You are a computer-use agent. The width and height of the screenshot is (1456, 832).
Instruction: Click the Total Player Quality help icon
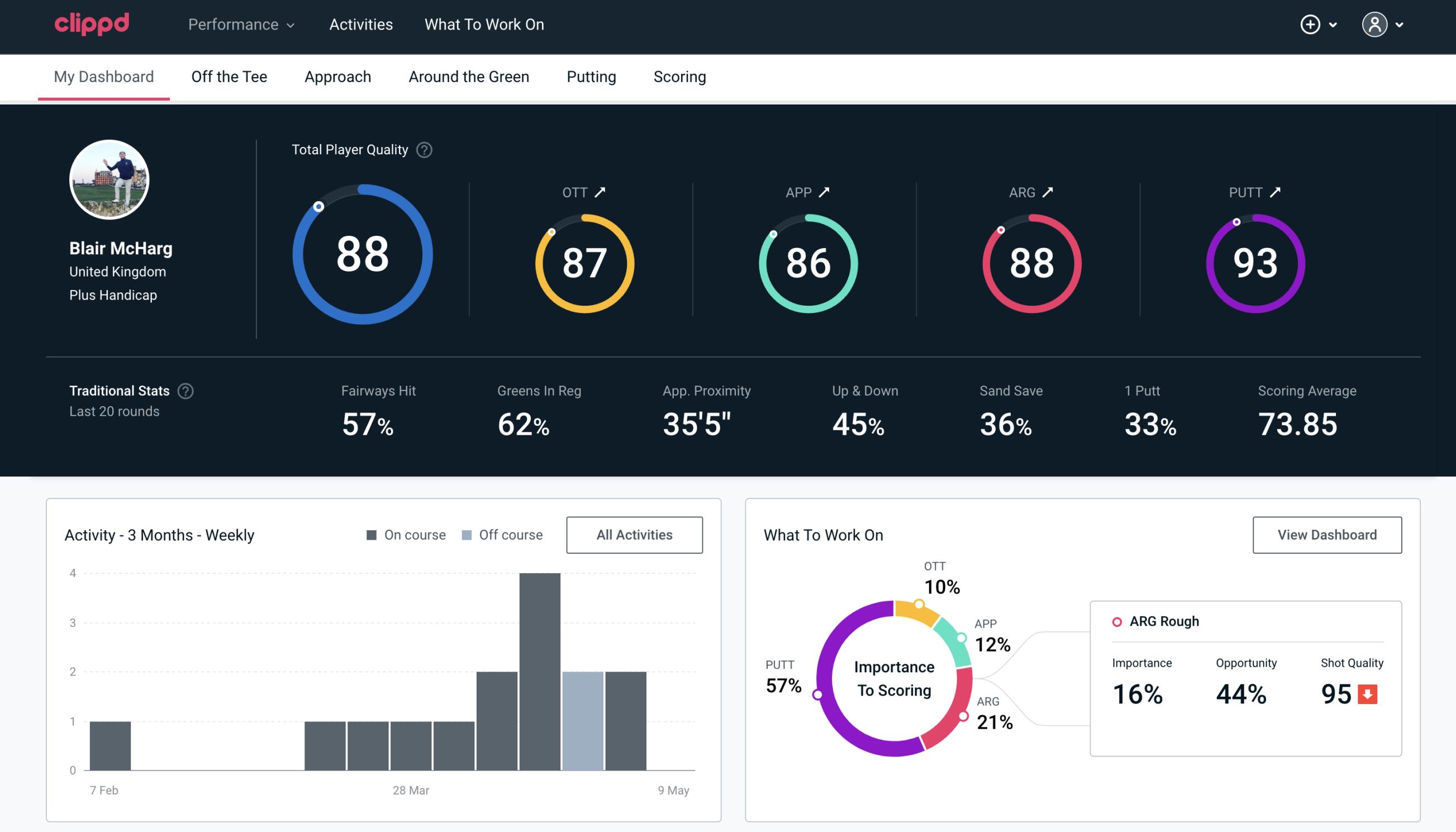(x=423, y=150)
